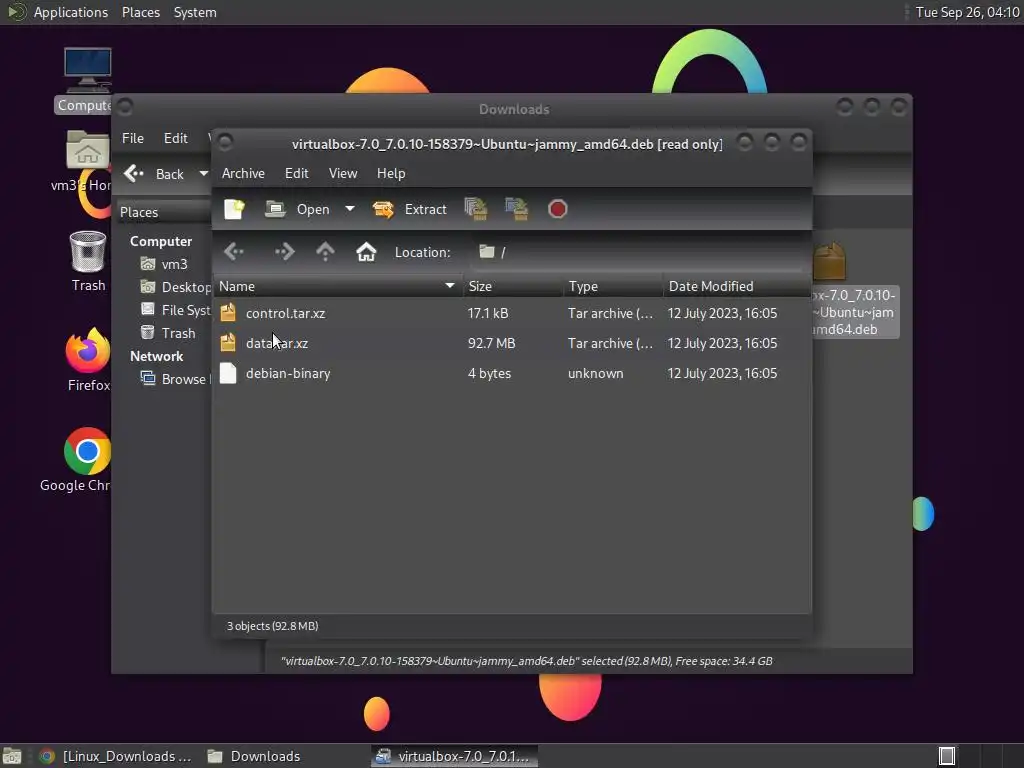Image resolution: width=1024 pixels, height=768 pixels.
Task: Open the System panel menu
Action: pyautogui.click(x=195, y=12)
